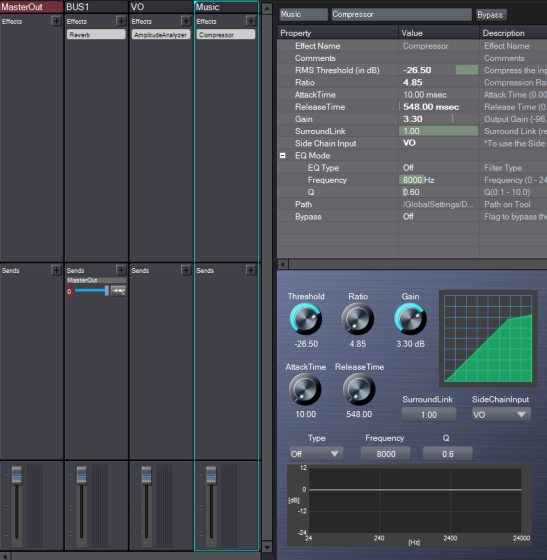The image size is (547, 560).
Task: Add send to VO channel
Action: pyautogui.click(x=186, y=270)
